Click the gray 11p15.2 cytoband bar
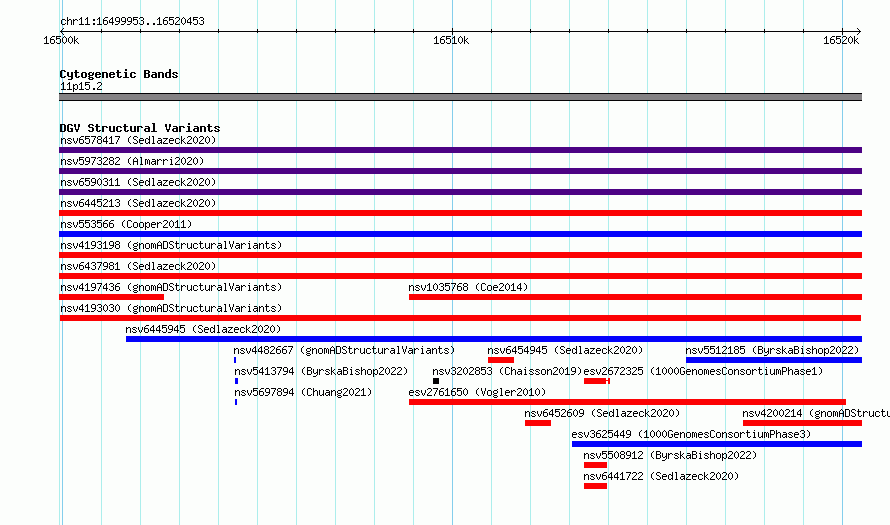Screen dimensions: 890x525 [460, 97]
